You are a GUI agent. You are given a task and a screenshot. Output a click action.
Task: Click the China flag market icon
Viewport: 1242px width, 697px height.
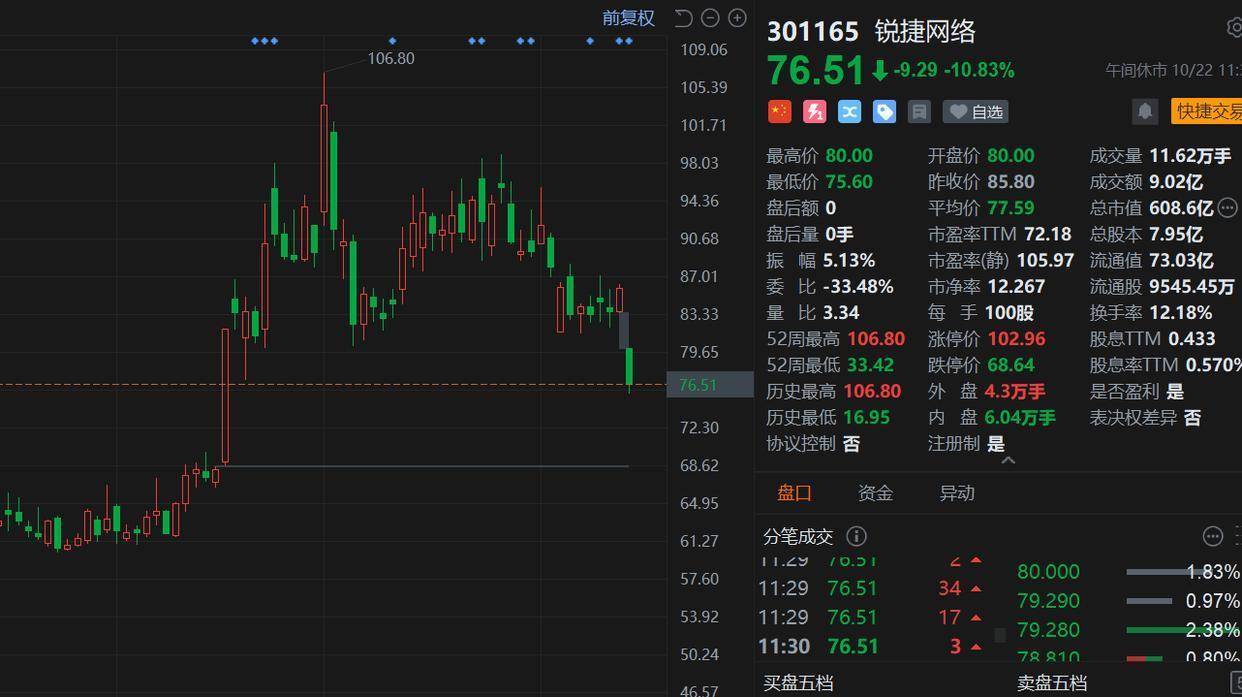coord(779,111)
